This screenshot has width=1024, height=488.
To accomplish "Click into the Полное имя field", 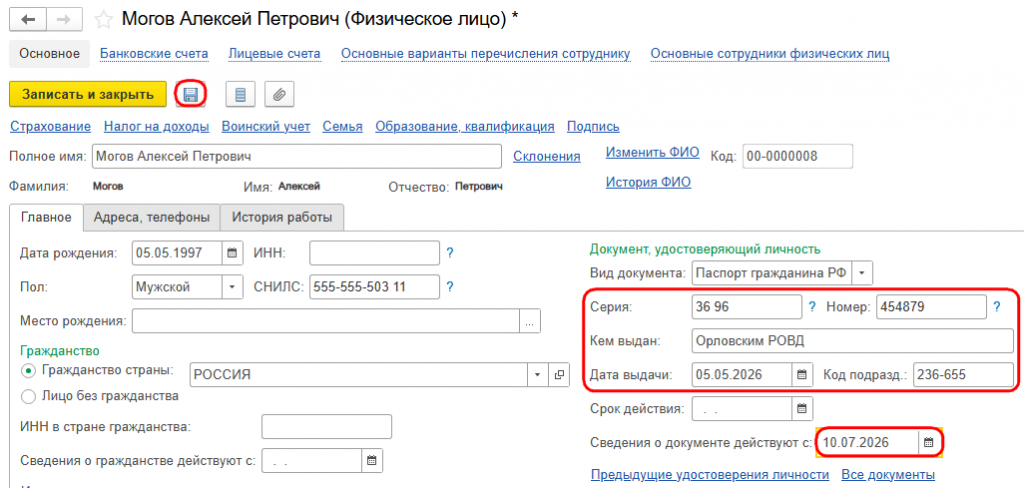I will (296, 156).
